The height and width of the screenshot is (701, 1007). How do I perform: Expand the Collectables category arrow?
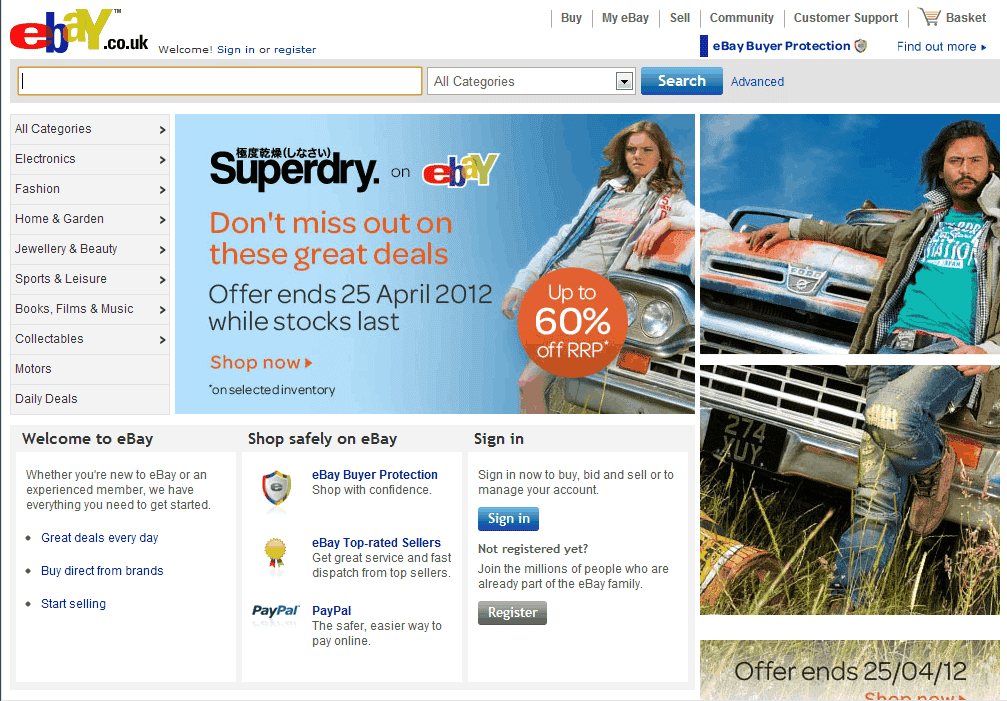[162, 340]
